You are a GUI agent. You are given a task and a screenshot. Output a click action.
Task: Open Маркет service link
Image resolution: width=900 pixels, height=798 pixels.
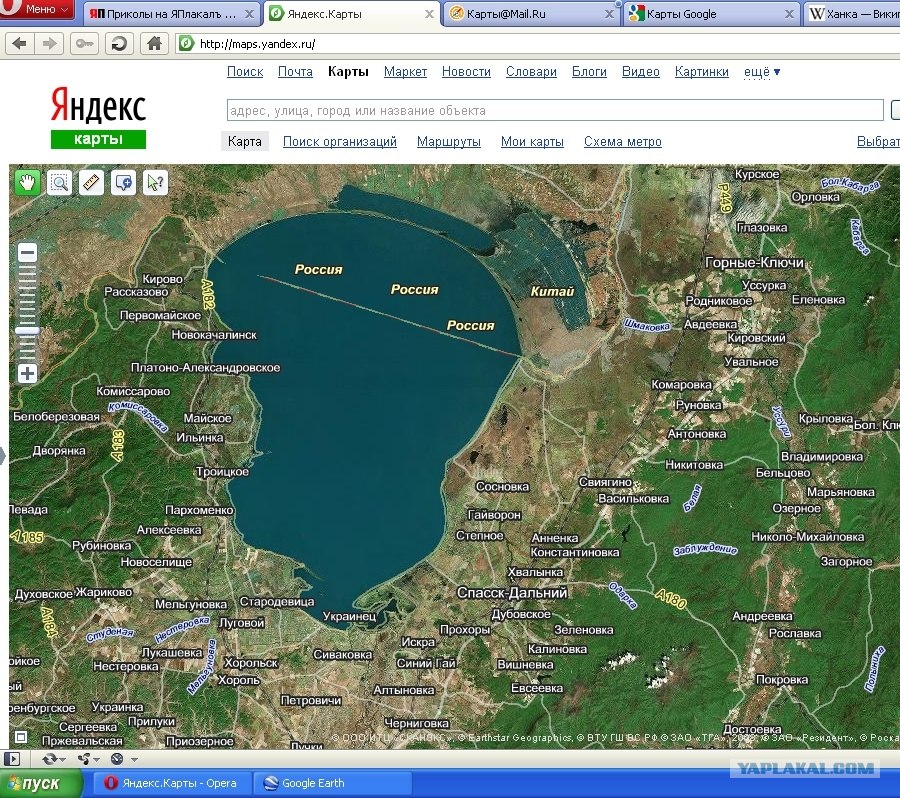point(405,71)
